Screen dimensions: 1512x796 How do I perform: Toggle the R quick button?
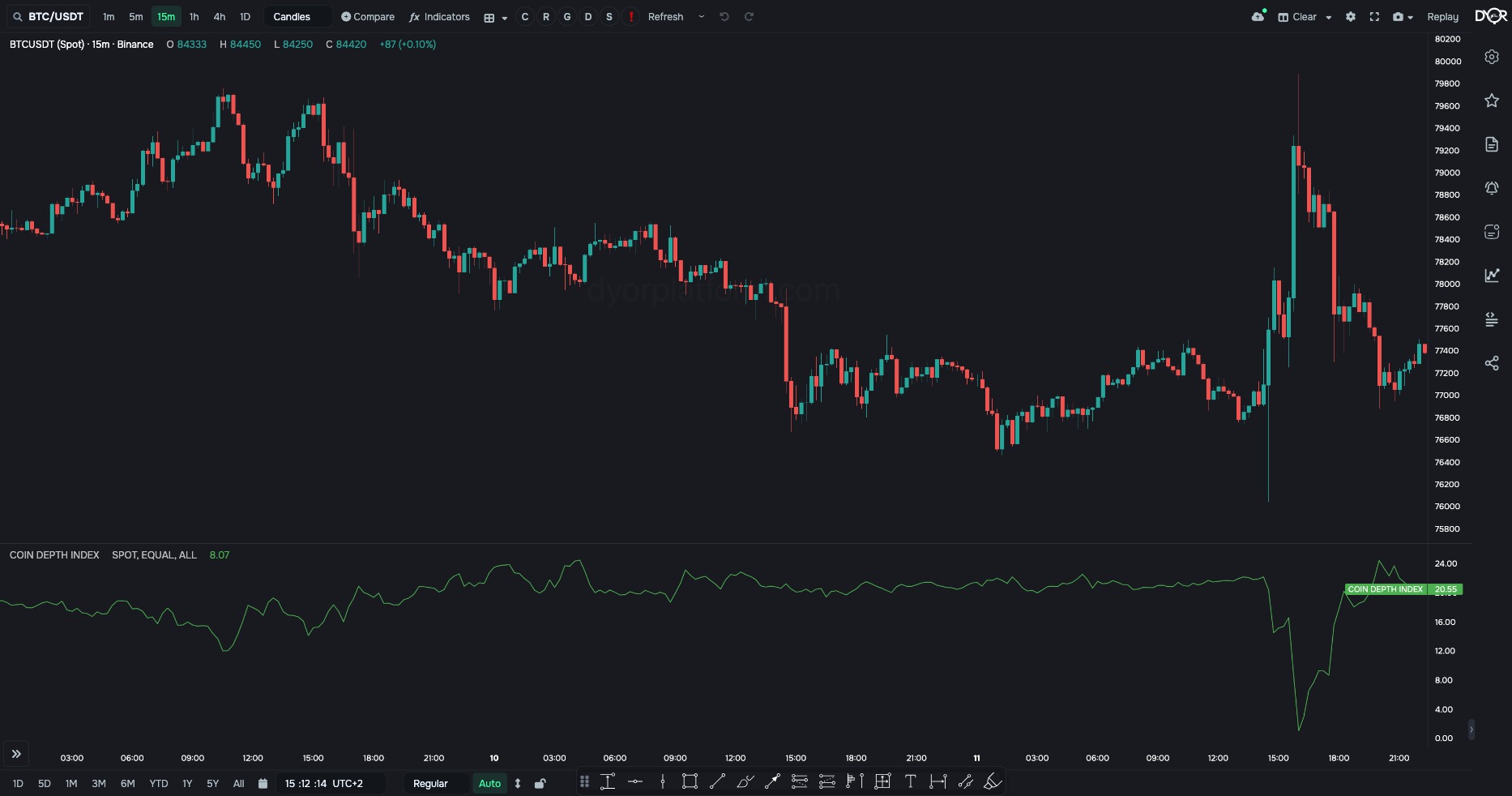coord(546,16)
